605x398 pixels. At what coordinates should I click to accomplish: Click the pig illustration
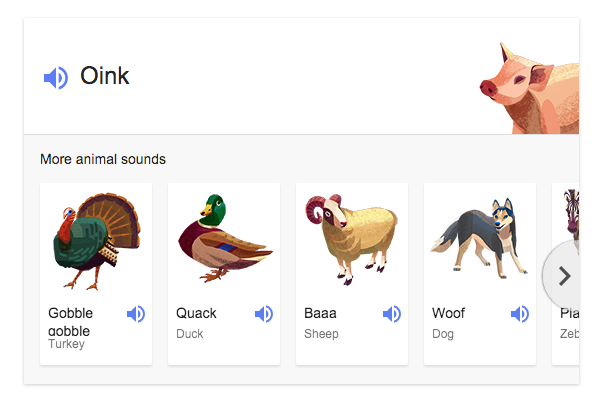[529, 88]
